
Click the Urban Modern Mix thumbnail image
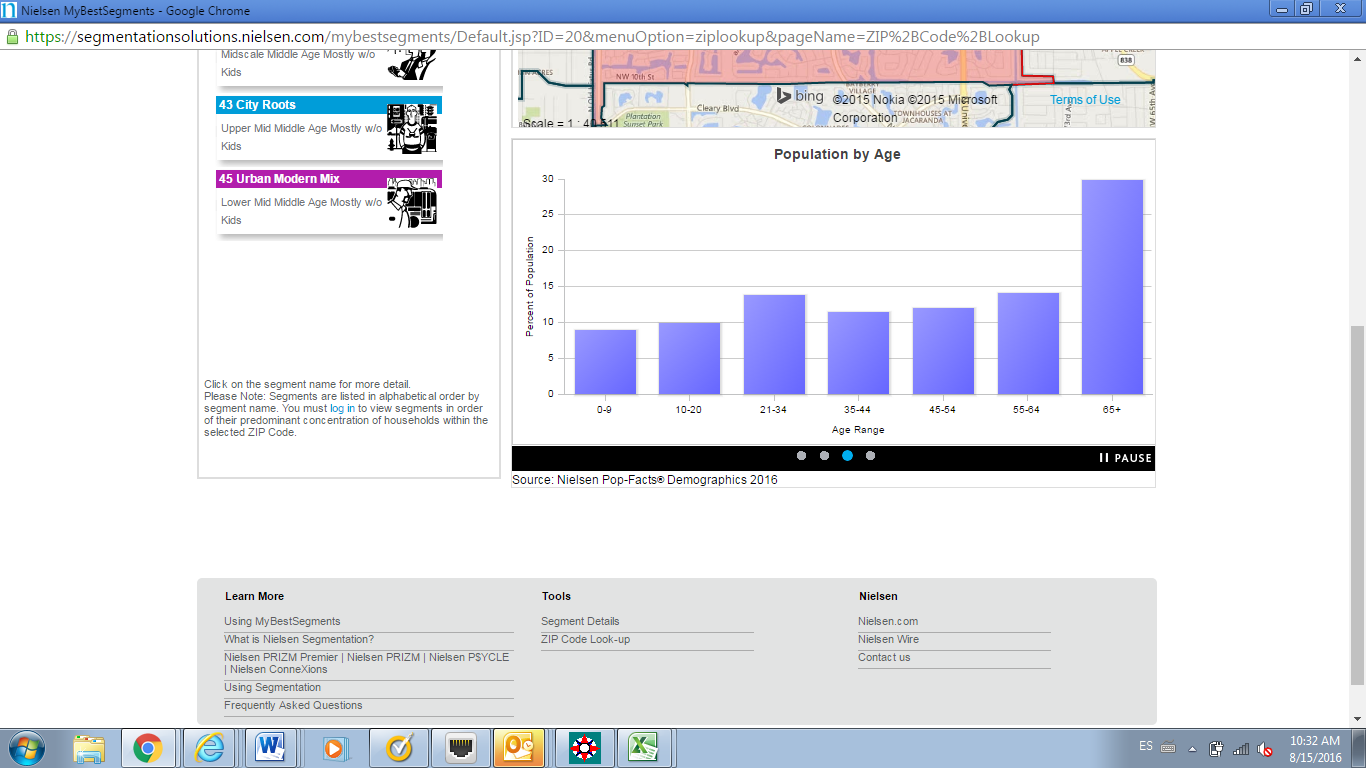[413, 200]
